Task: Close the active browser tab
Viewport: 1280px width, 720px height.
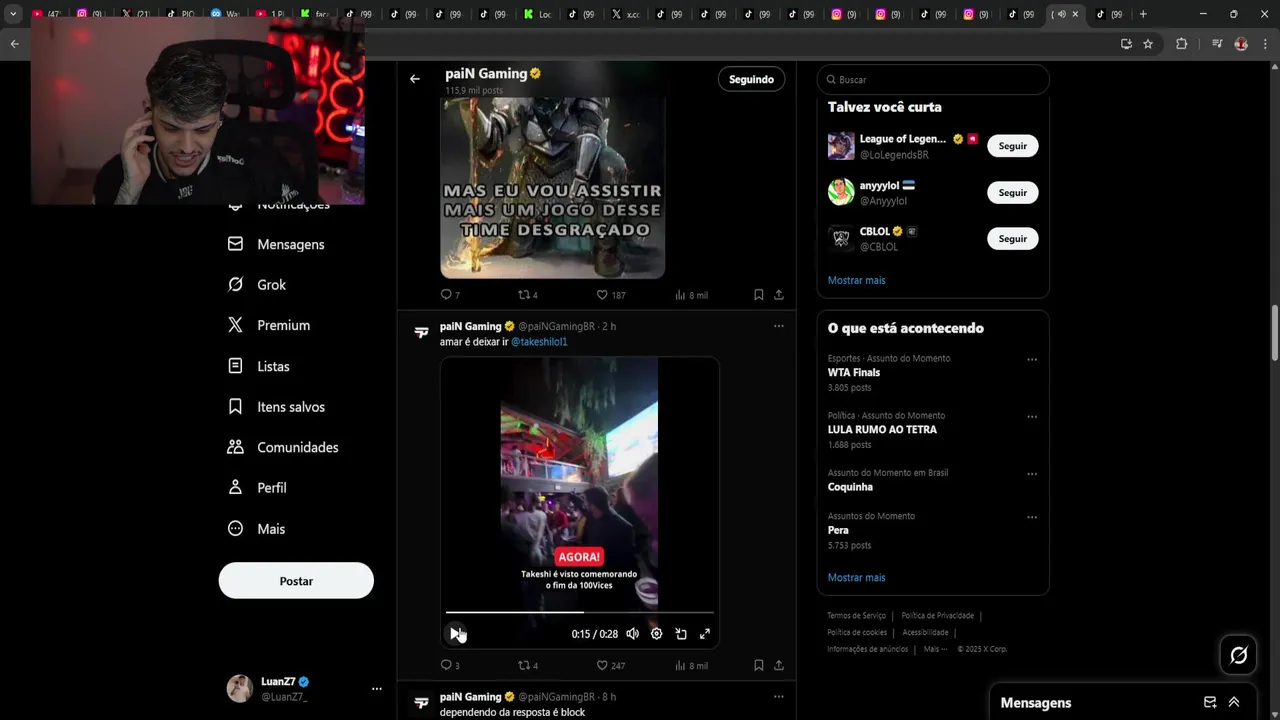Action: click(1075, 14)
